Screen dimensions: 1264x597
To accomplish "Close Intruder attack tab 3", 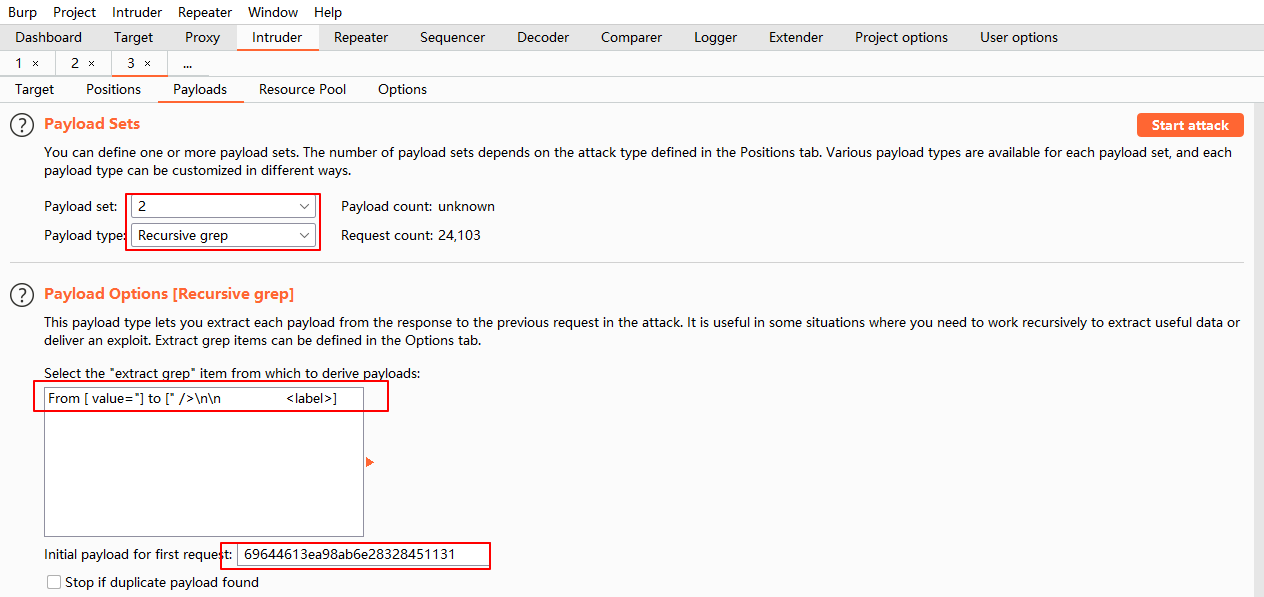I will tap(148, 63).
